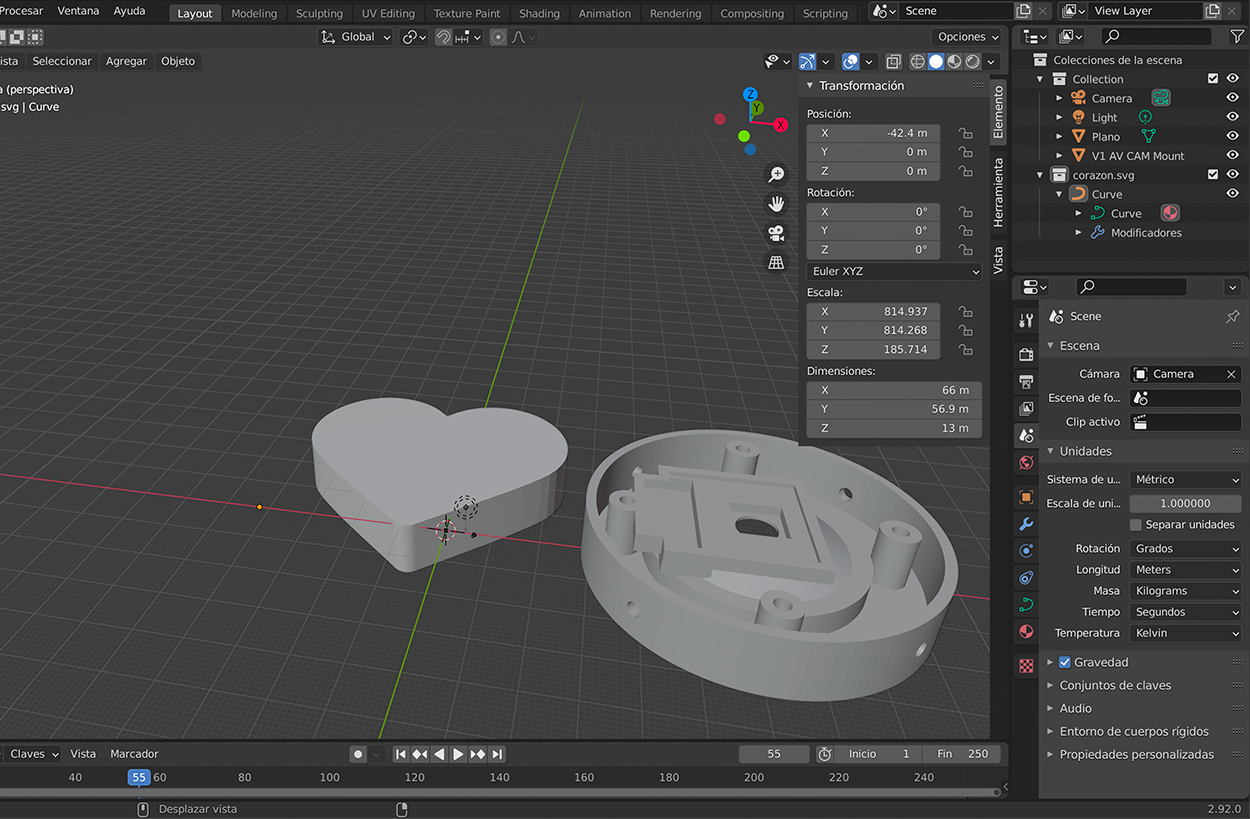This screenshot has width=1250, height=819.
Task: Click the Escala de unidad value slider
Action: point(1186,504)
